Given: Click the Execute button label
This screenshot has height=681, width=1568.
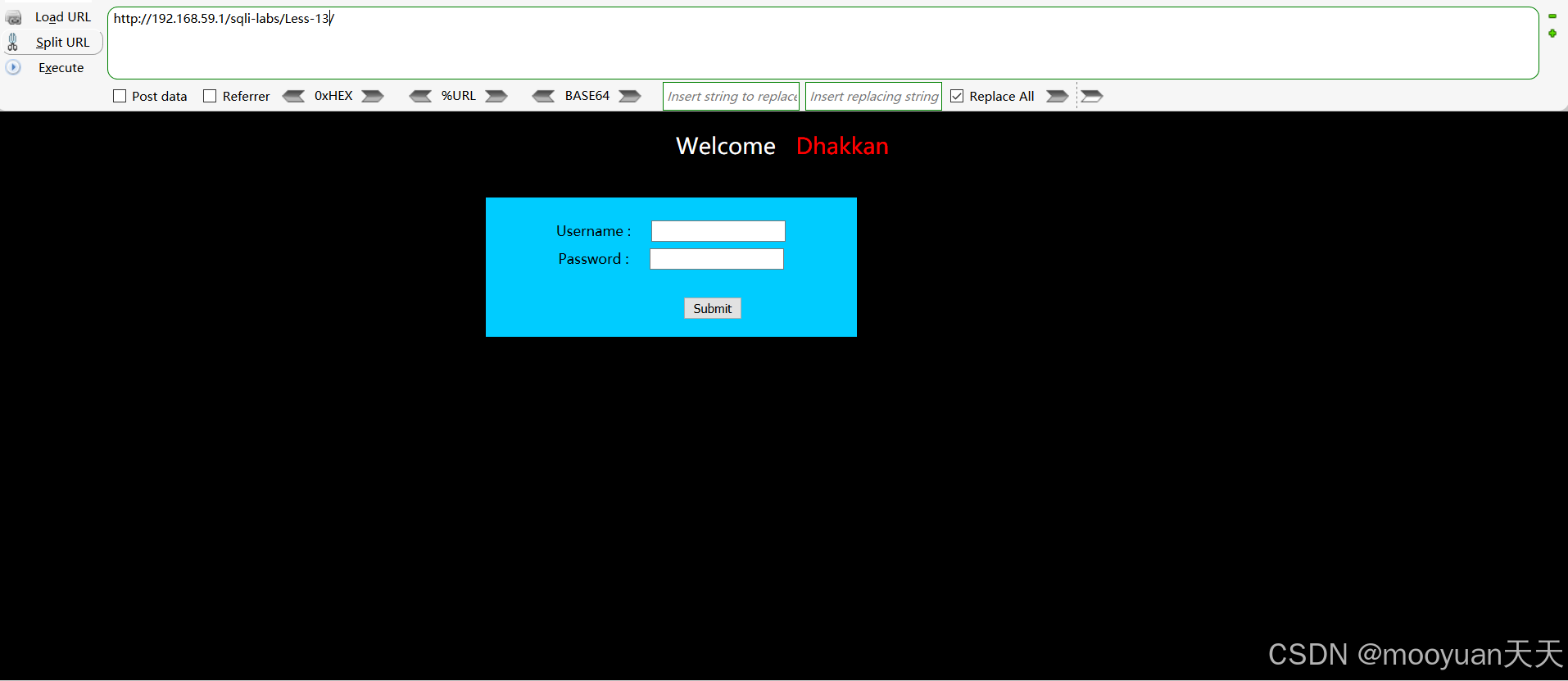Looking at the screenshot, I should coord(61,68).
